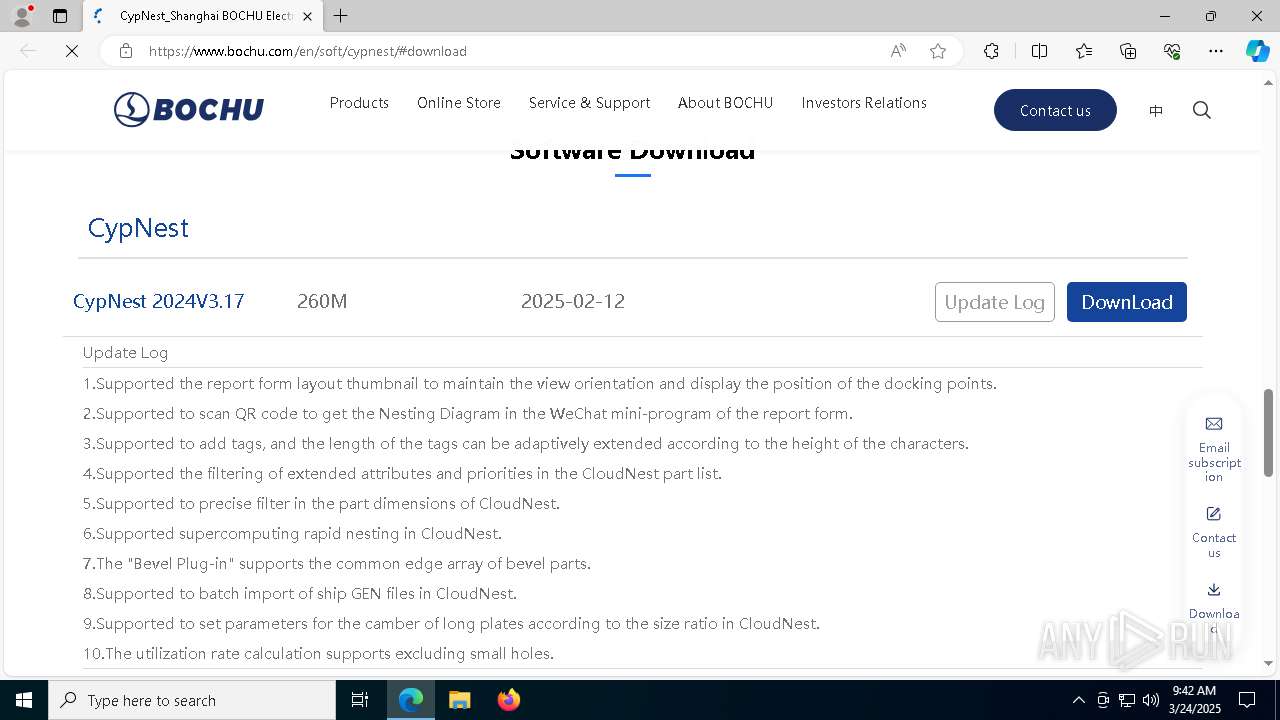The image size is (1280, 720).
Task: Switch site language to Chinese
Action: (1156, 111)
